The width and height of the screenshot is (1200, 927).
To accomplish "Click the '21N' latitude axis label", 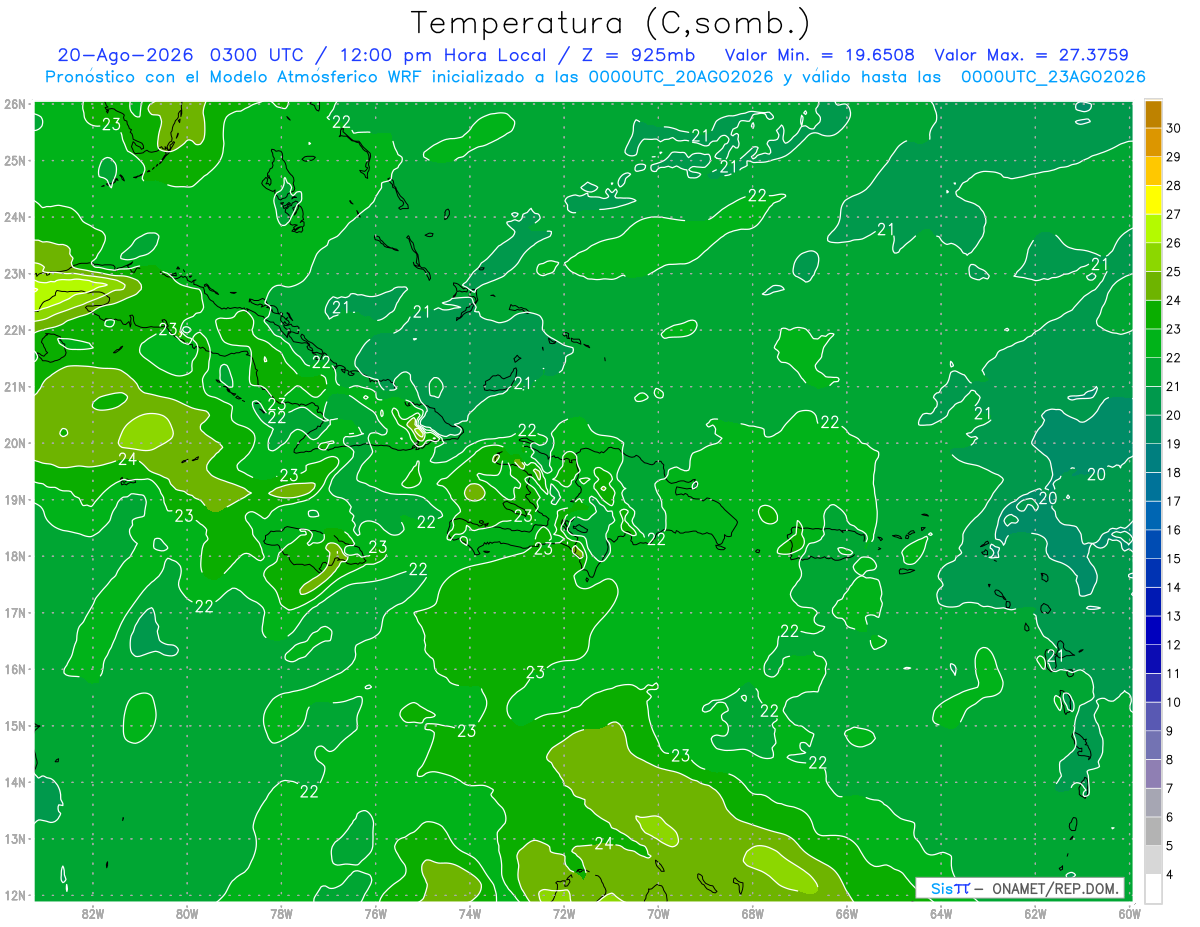I will 14,387.
